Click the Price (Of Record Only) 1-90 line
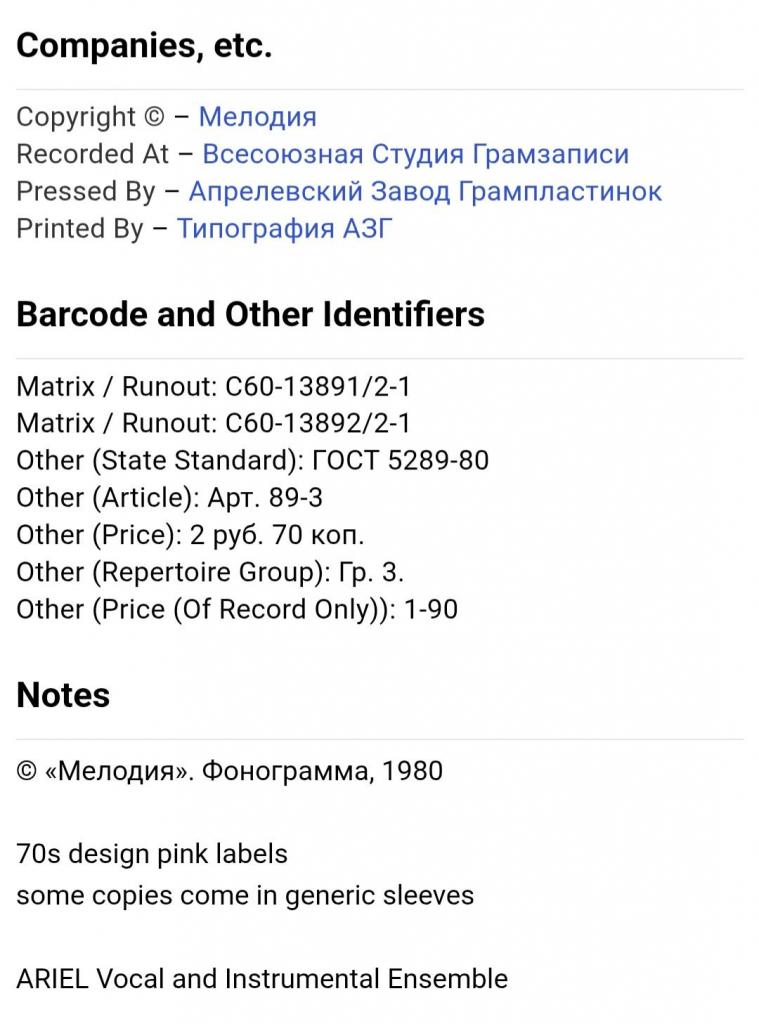The width and height of the screenshot is (759, 1024). click(x=237, y=608)
